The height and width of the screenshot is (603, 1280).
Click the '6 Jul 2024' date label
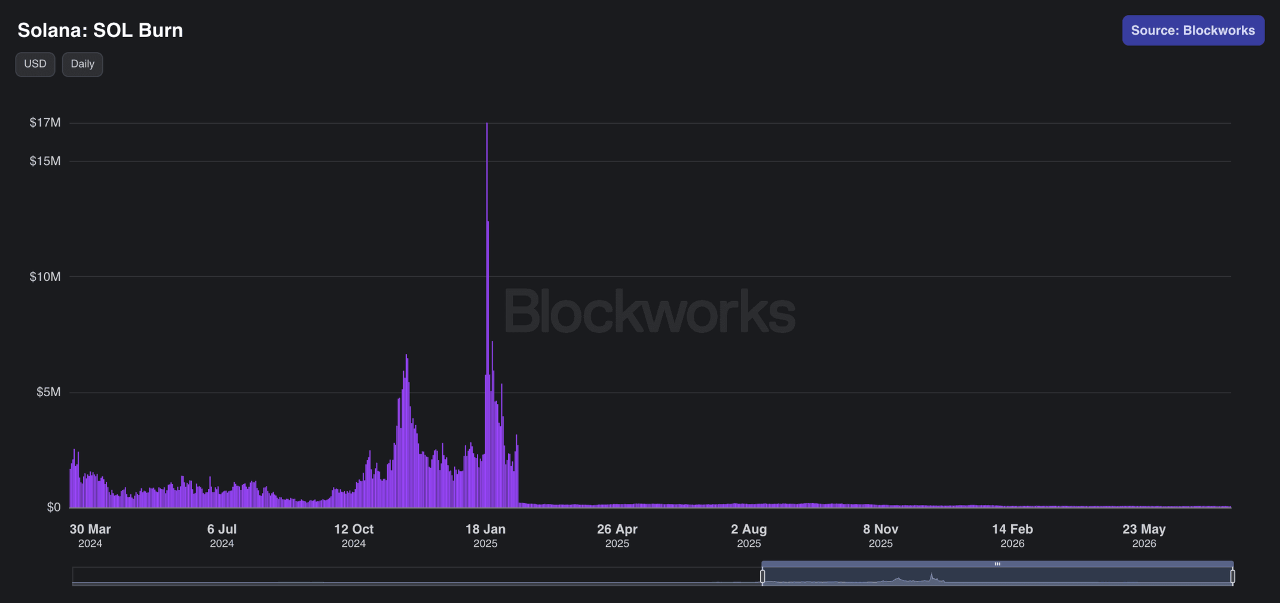pos(222,535)
